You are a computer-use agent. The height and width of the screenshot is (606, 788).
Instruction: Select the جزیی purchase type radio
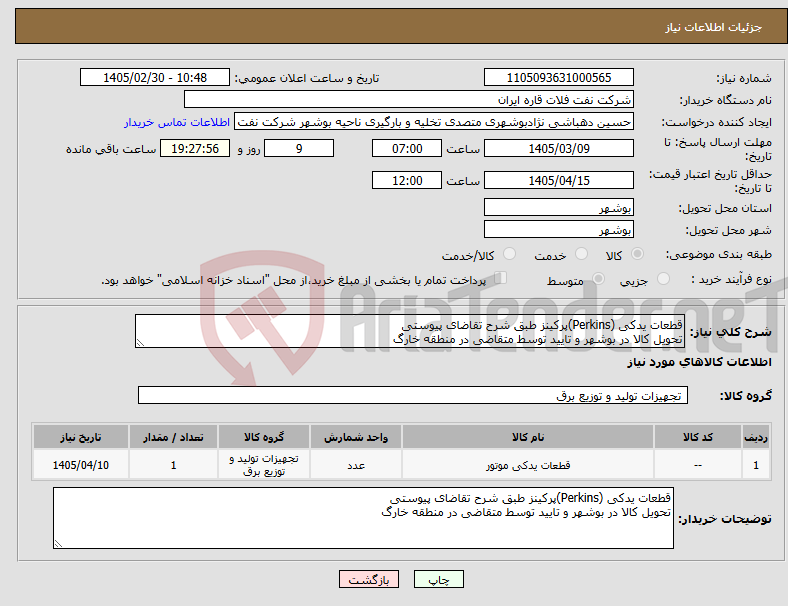[663, 279]
